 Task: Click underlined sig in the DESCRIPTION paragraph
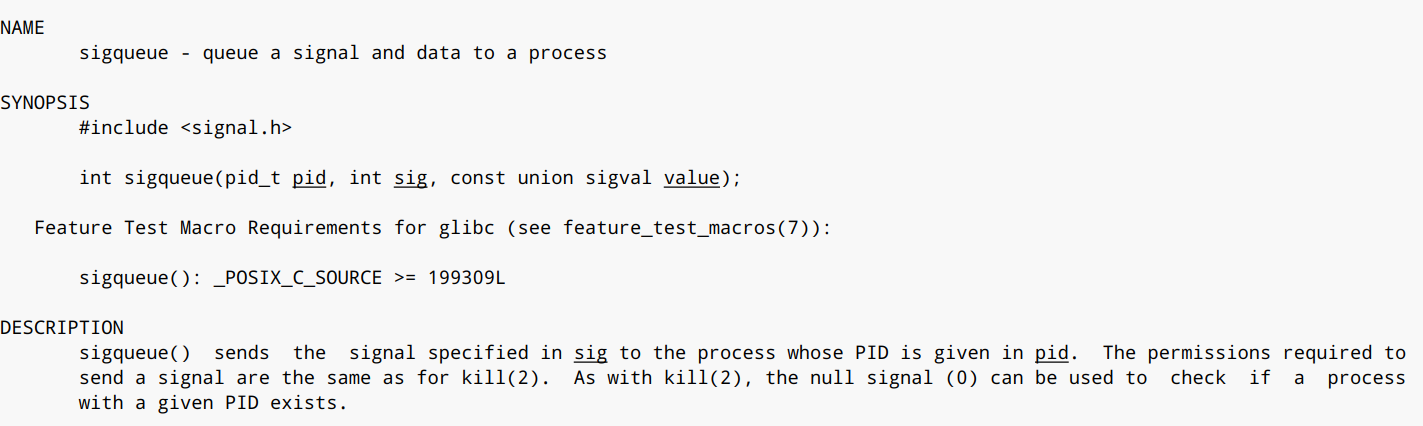pyautogui.click(x=590, y=353)
